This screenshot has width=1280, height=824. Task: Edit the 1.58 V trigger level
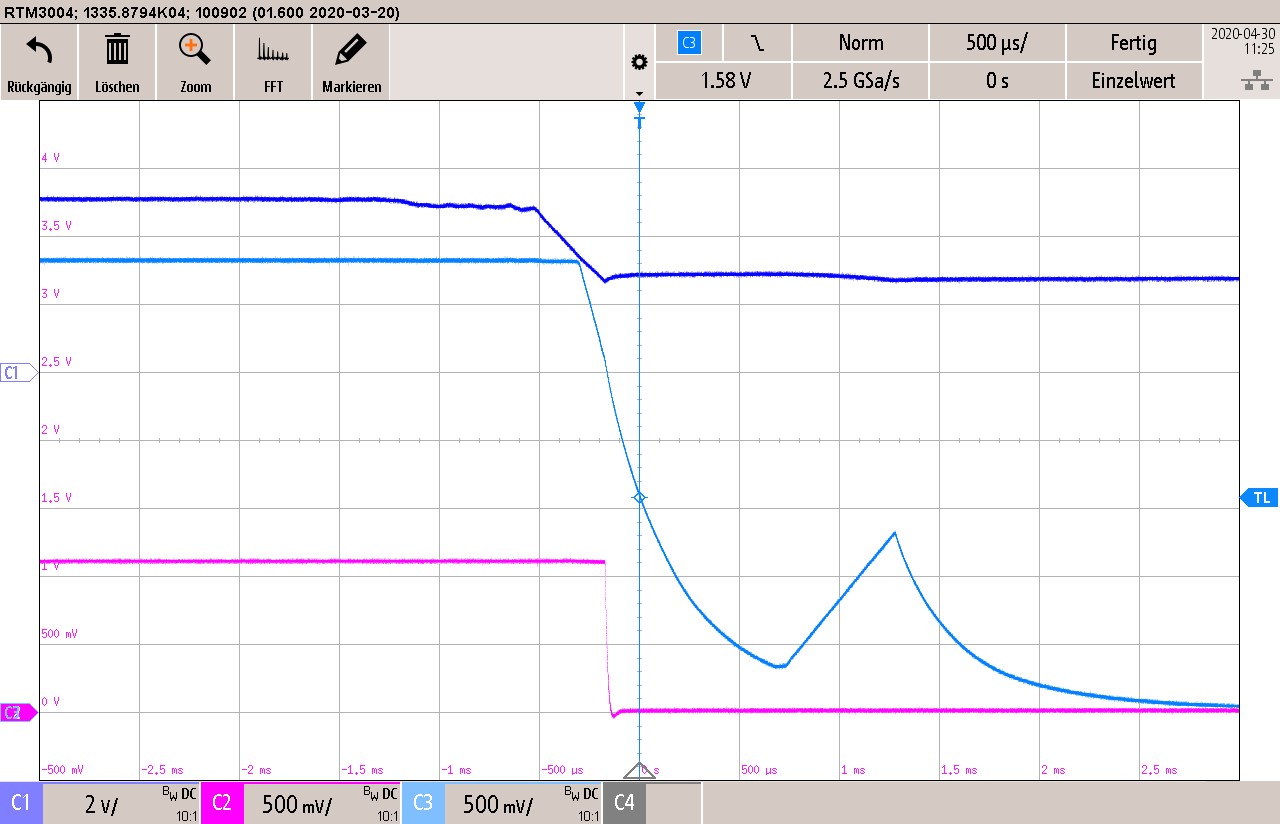click(725, 81)
